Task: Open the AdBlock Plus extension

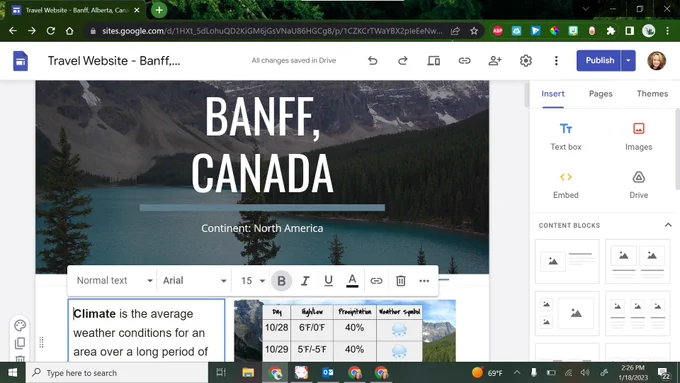Action: [497, 31]
